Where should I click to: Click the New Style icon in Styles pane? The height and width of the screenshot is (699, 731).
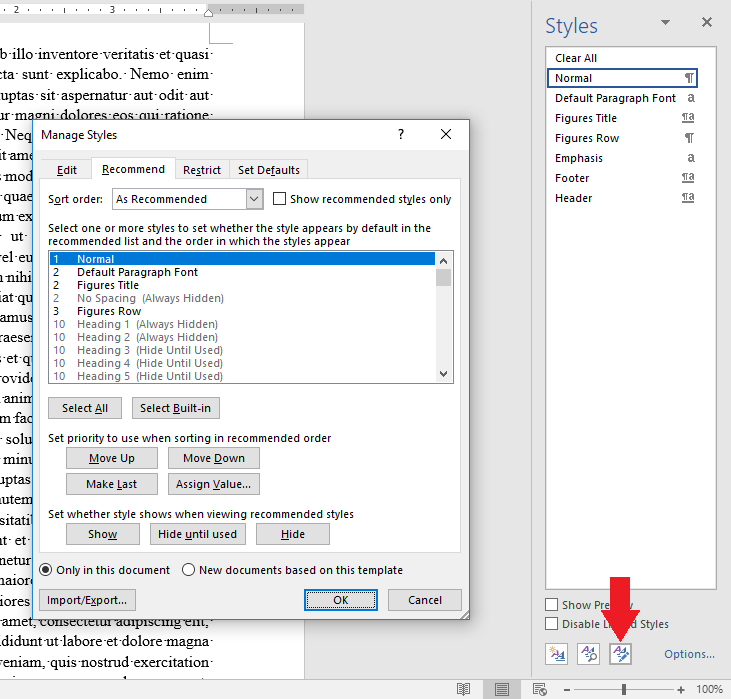(x=556, y=653)
